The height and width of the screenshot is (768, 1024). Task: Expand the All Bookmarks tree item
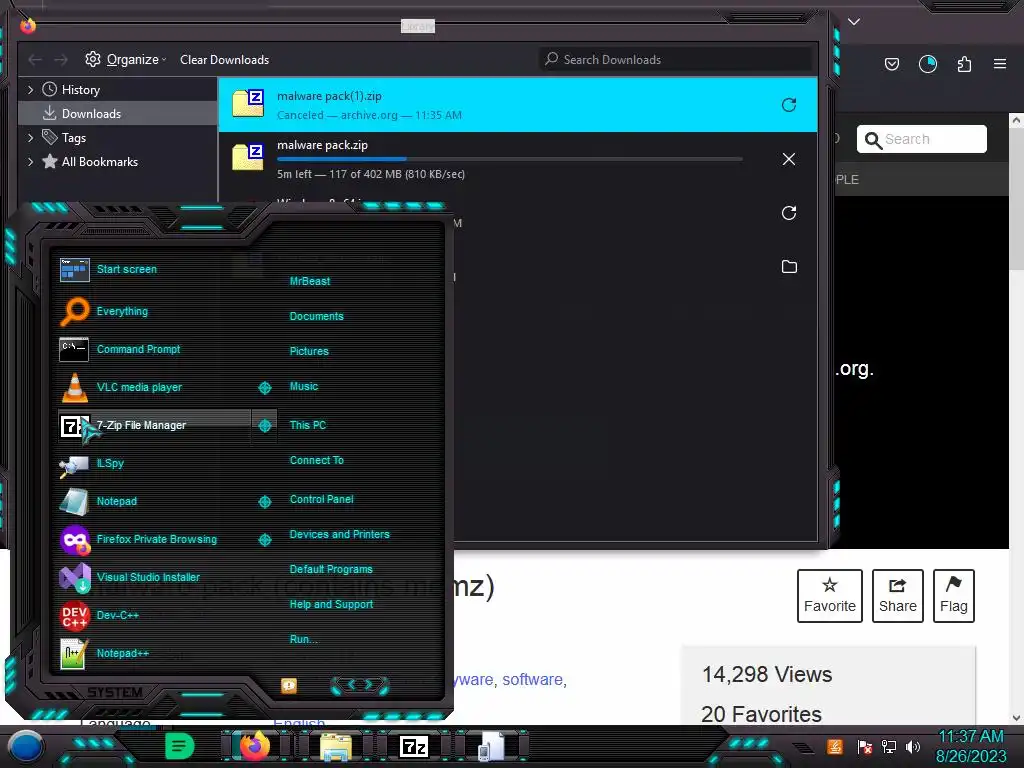pyautogui.click(x=30, y=162)
